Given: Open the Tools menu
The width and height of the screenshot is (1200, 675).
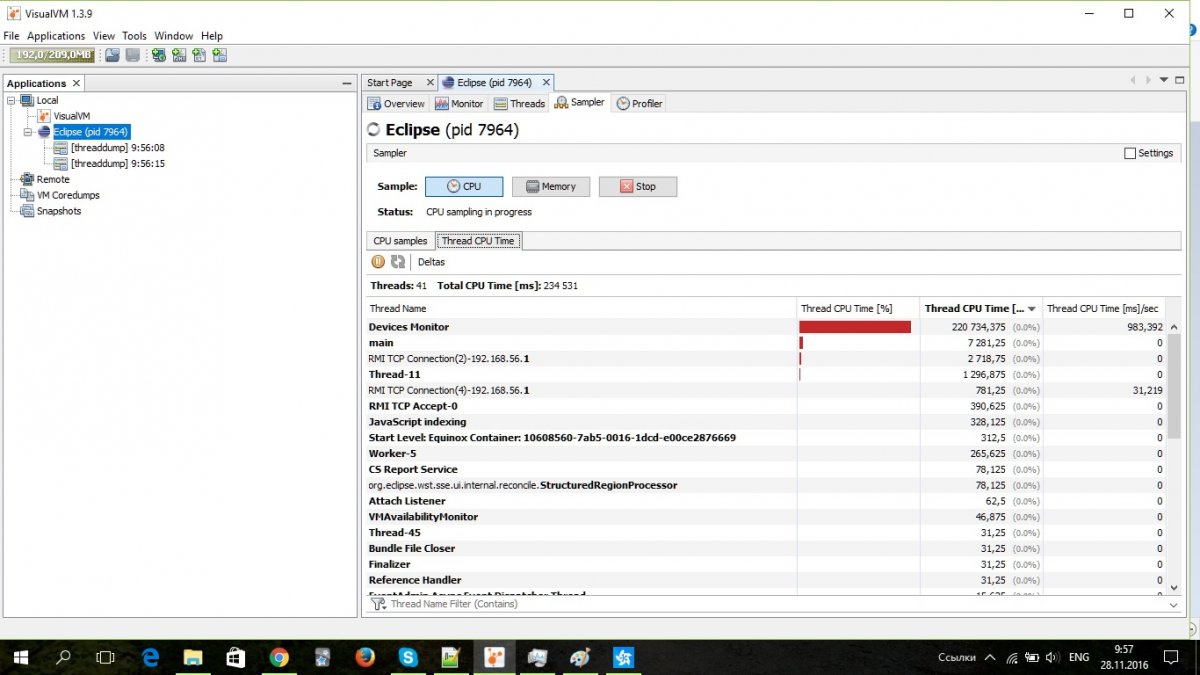Looking at the screenshot, I should point(134,36).
